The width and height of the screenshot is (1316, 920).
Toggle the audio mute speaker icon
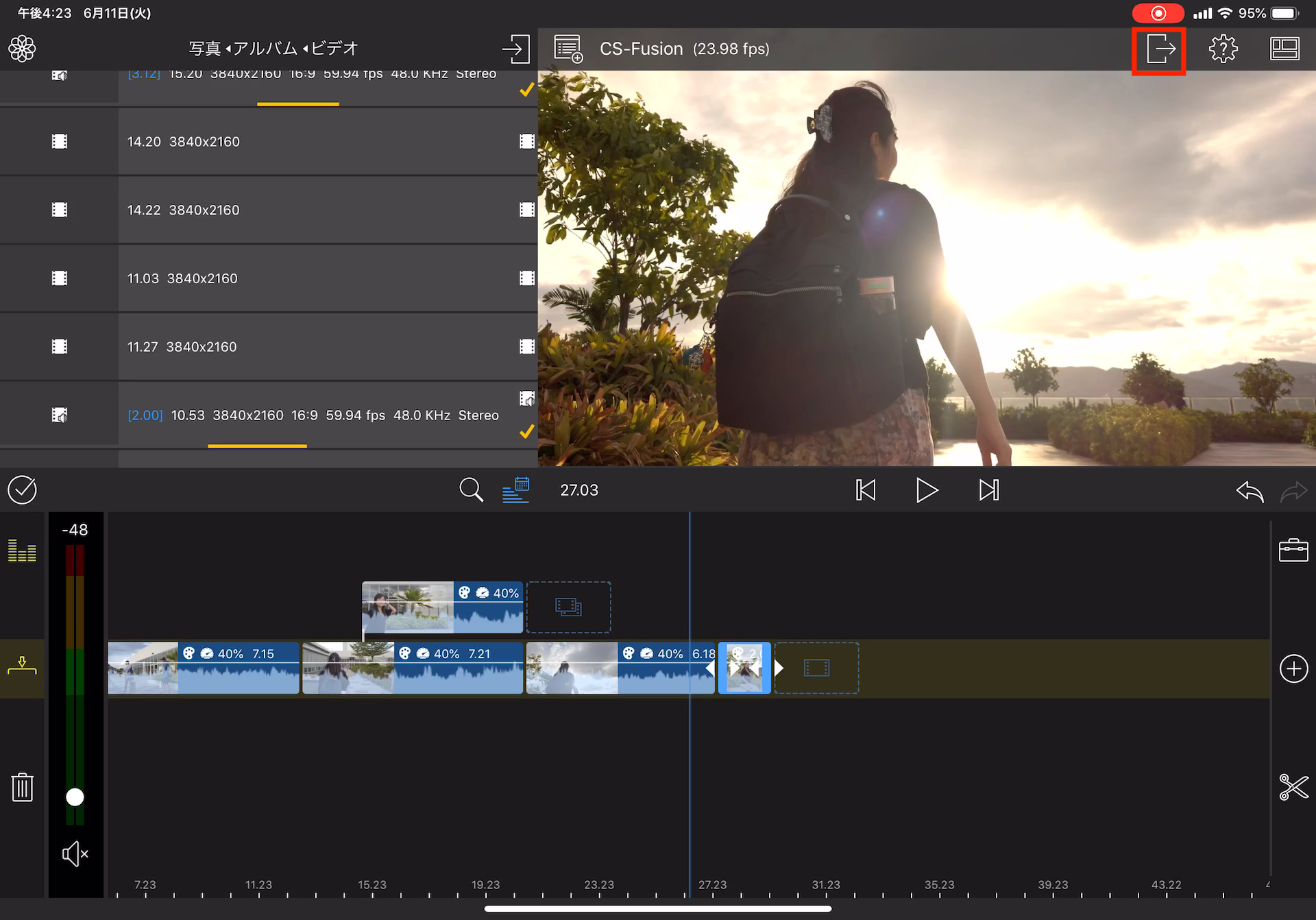[75, 854]
